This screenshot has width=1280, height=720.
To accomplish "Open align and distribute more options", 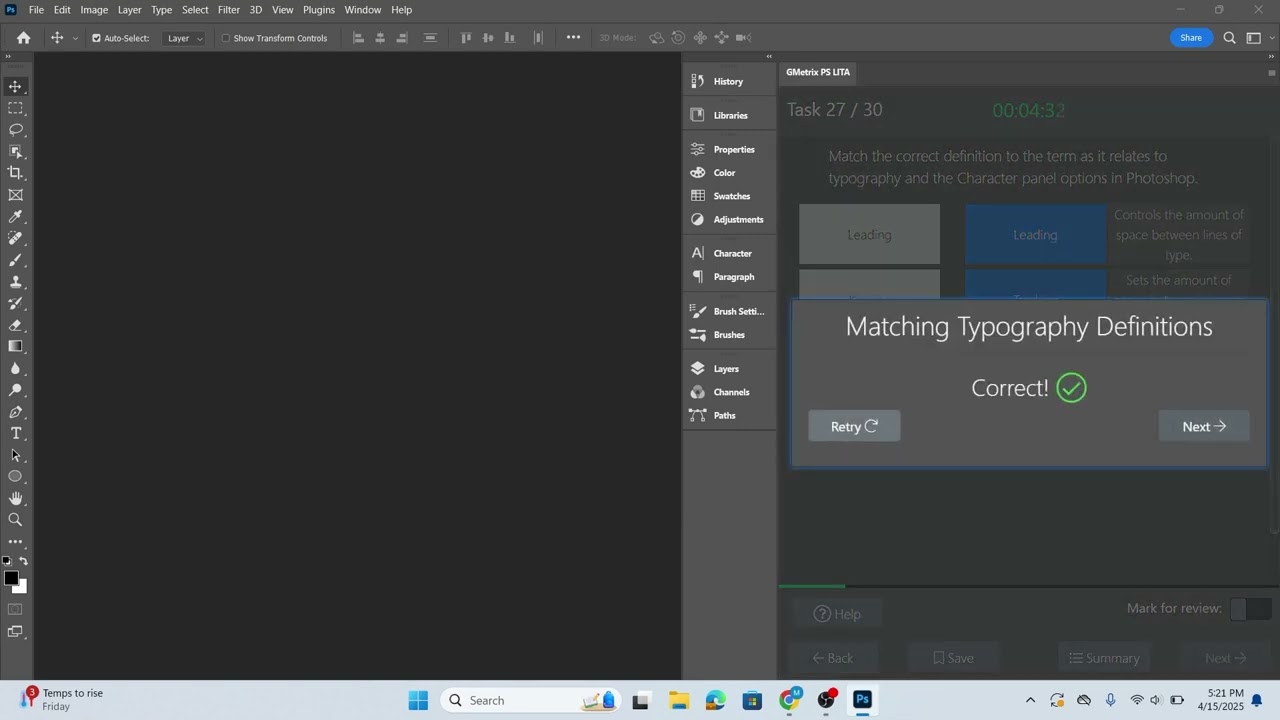I will (573, 38).
